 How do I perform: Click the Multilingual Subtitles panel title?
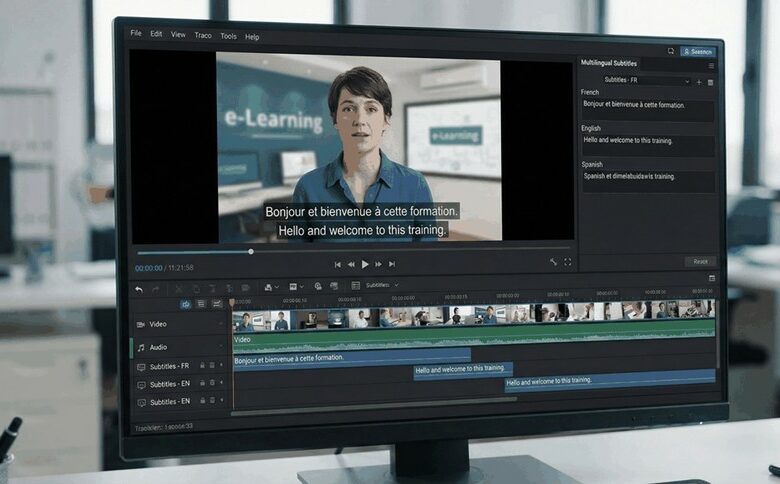click(x=609, y=63)
